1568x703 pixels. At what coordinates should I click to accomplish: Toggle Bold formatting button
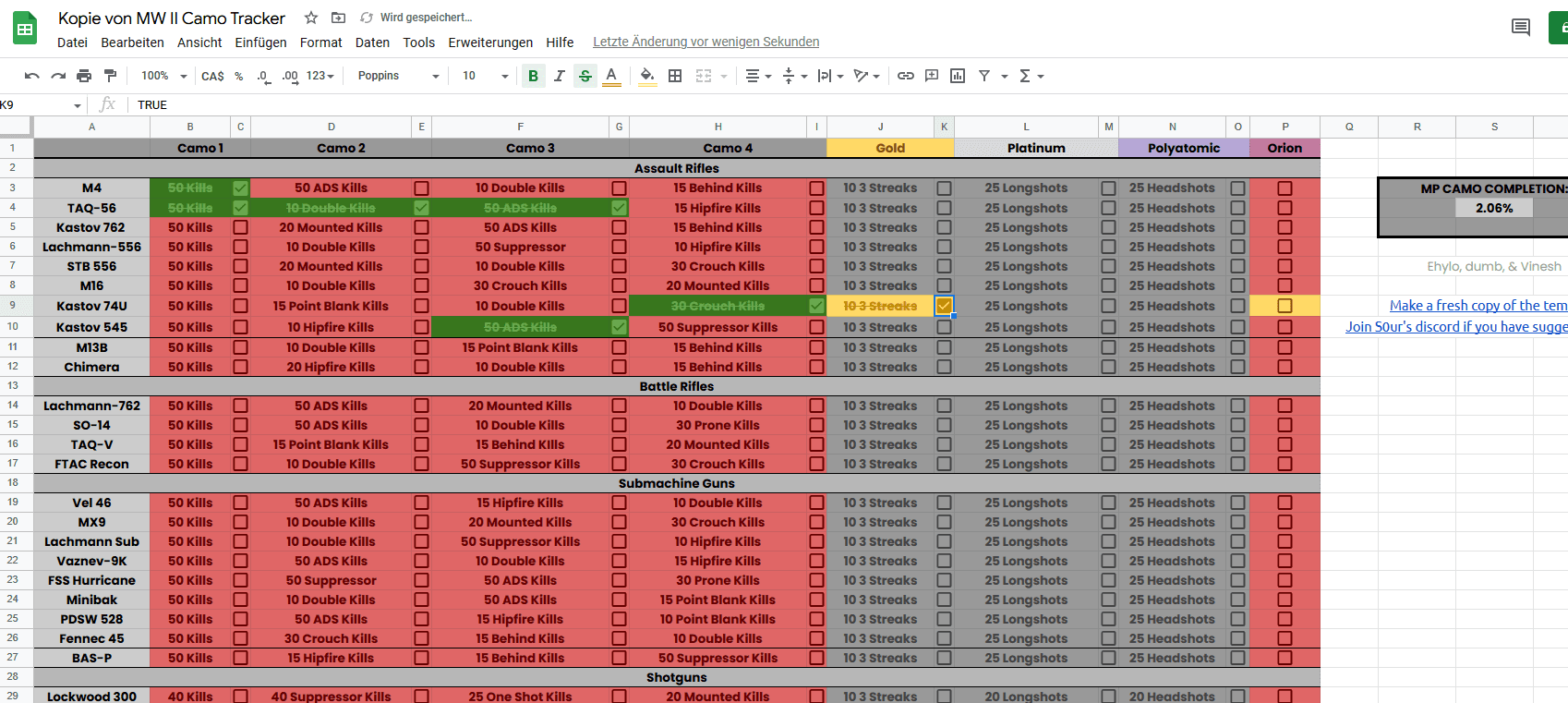(x=533, y=76)
